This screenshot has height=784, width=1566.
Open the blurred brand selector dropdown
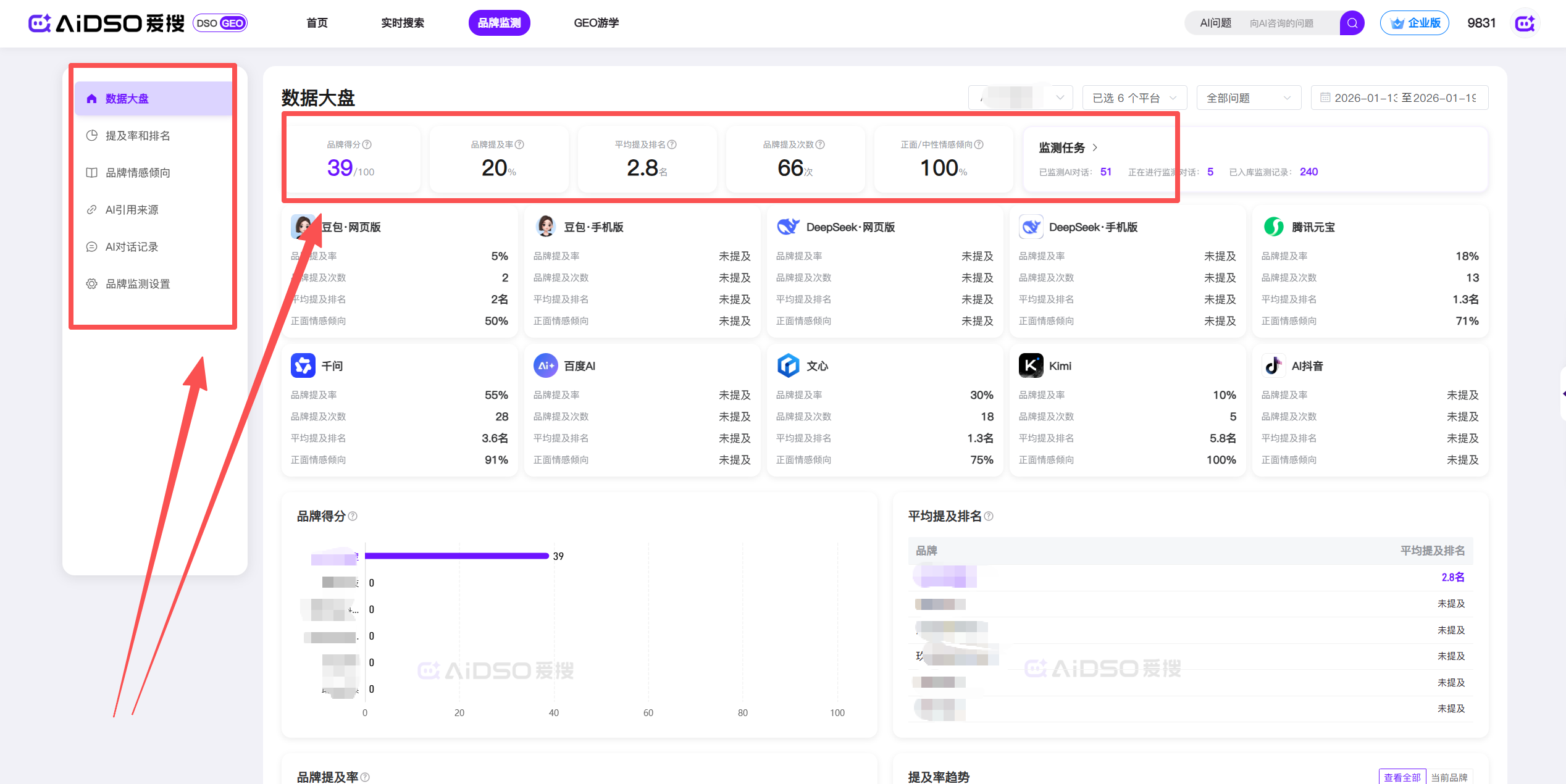tap(1021, 98)
